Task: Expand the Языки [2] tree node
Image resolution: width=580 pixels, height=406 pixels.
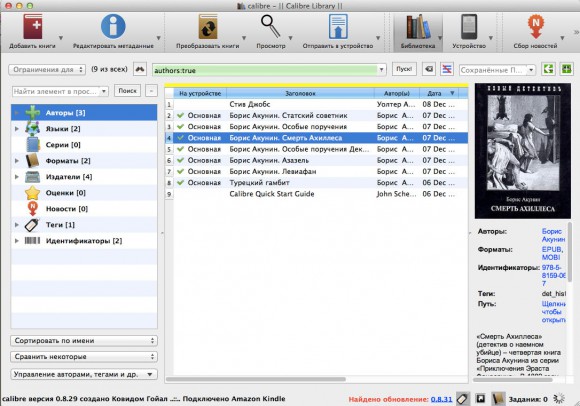Action: click(17, 129)
